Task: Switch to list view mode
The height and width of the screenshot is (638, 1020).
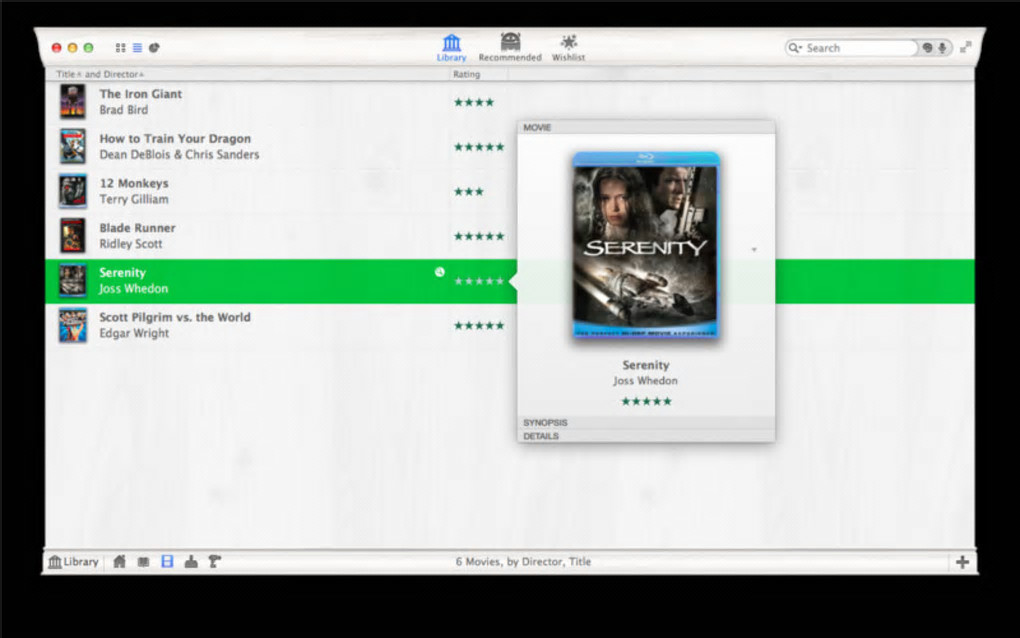Action: coord(137,47)
